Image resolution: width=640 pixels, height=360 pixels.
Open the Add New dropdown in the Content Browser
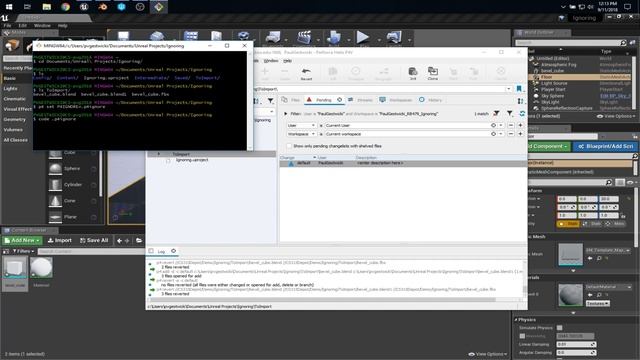tap(22, 240)
